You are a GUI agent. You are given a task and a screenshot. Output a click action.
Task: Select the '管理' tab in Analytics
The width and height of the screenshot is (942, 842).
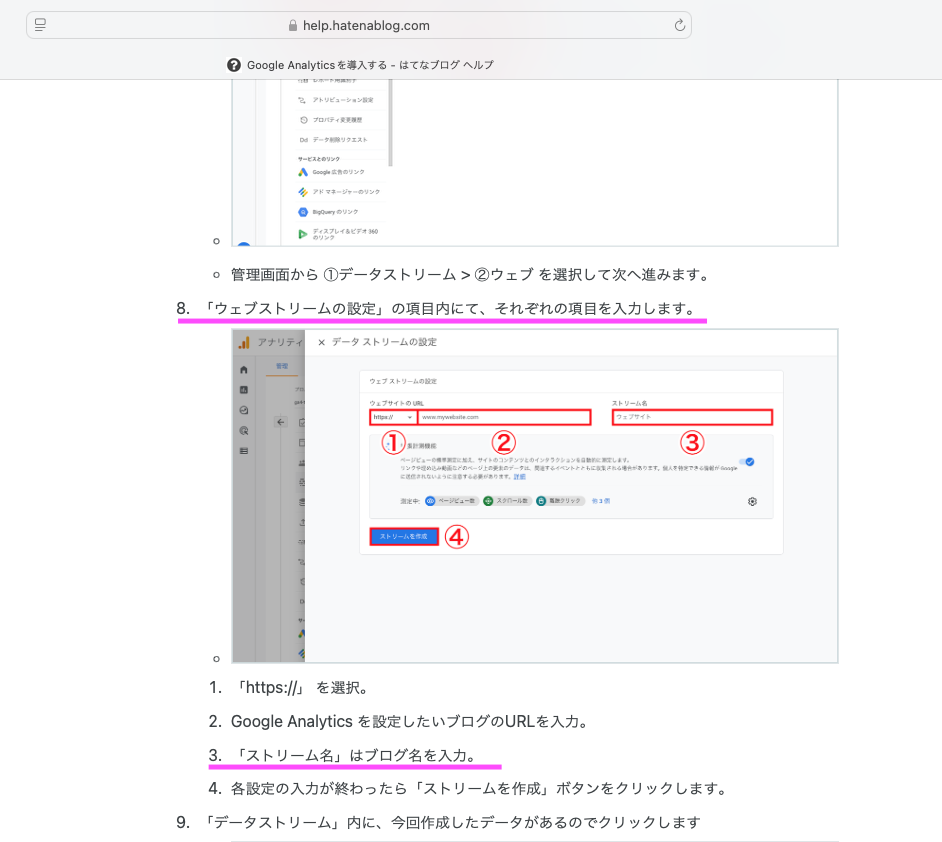click(282, 366)
